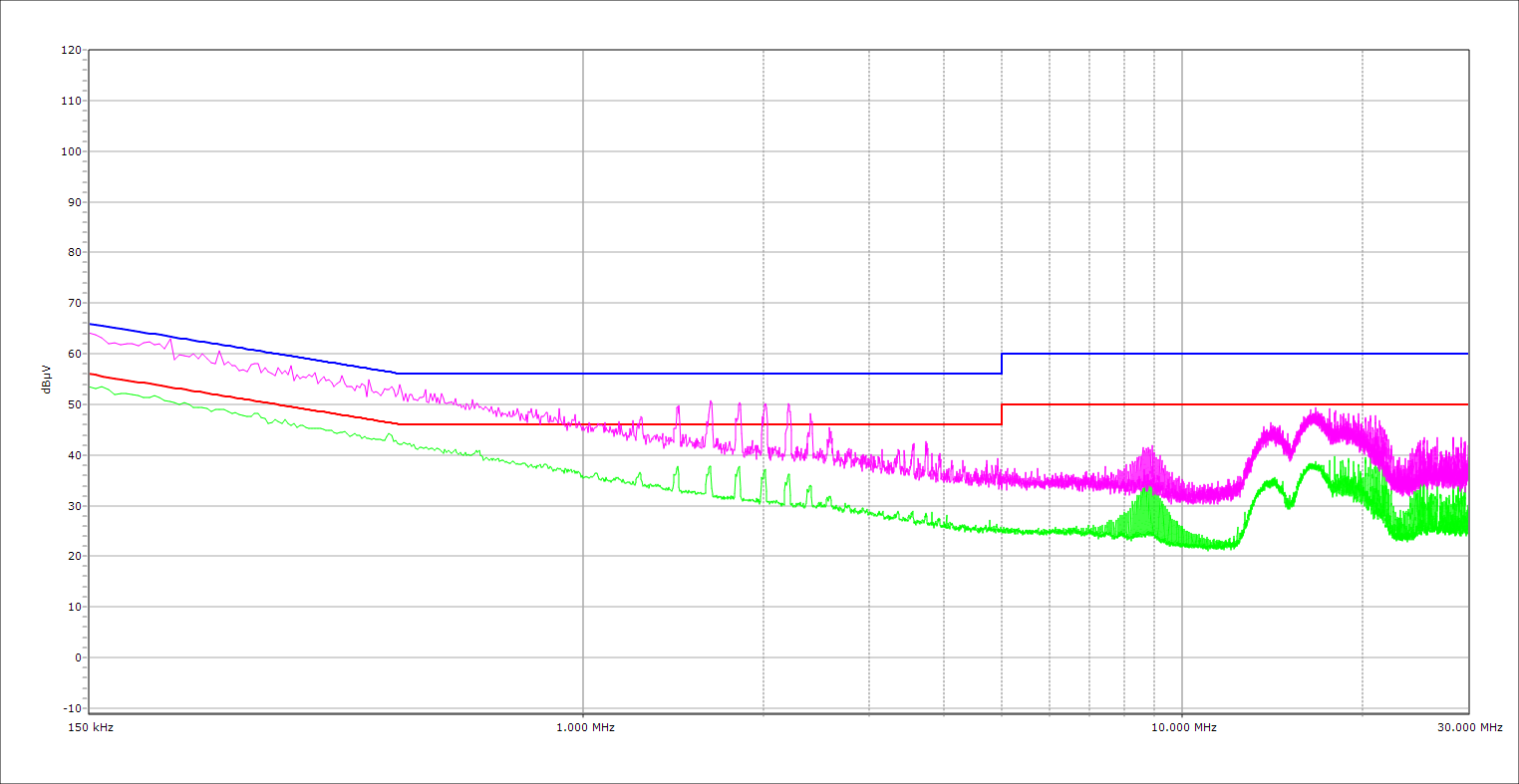The width and height of the screenshot is (1519, 784).
Task: Click the blue limit line's flat 60 dBµV segment
Action: coord(1236,354)
